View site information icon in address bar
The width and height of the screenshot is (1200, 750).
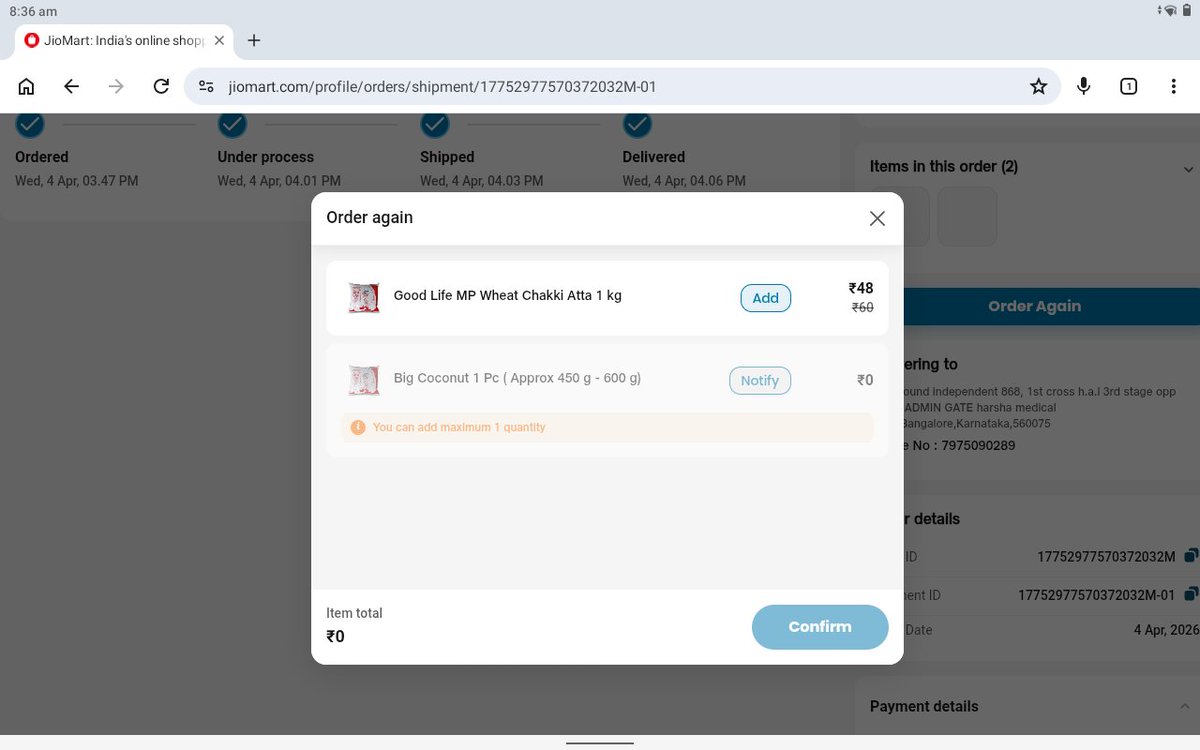point(206,87)
